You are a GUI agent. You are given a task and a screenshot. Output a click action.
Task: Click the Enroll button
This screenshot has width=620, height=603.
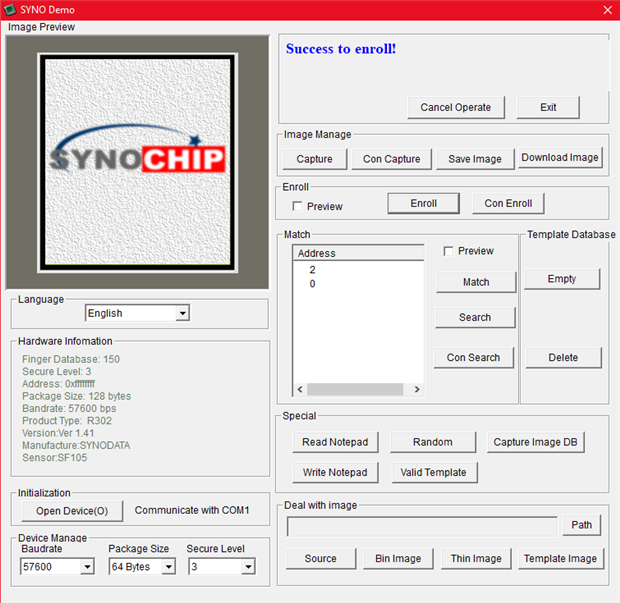click(423, 203)
